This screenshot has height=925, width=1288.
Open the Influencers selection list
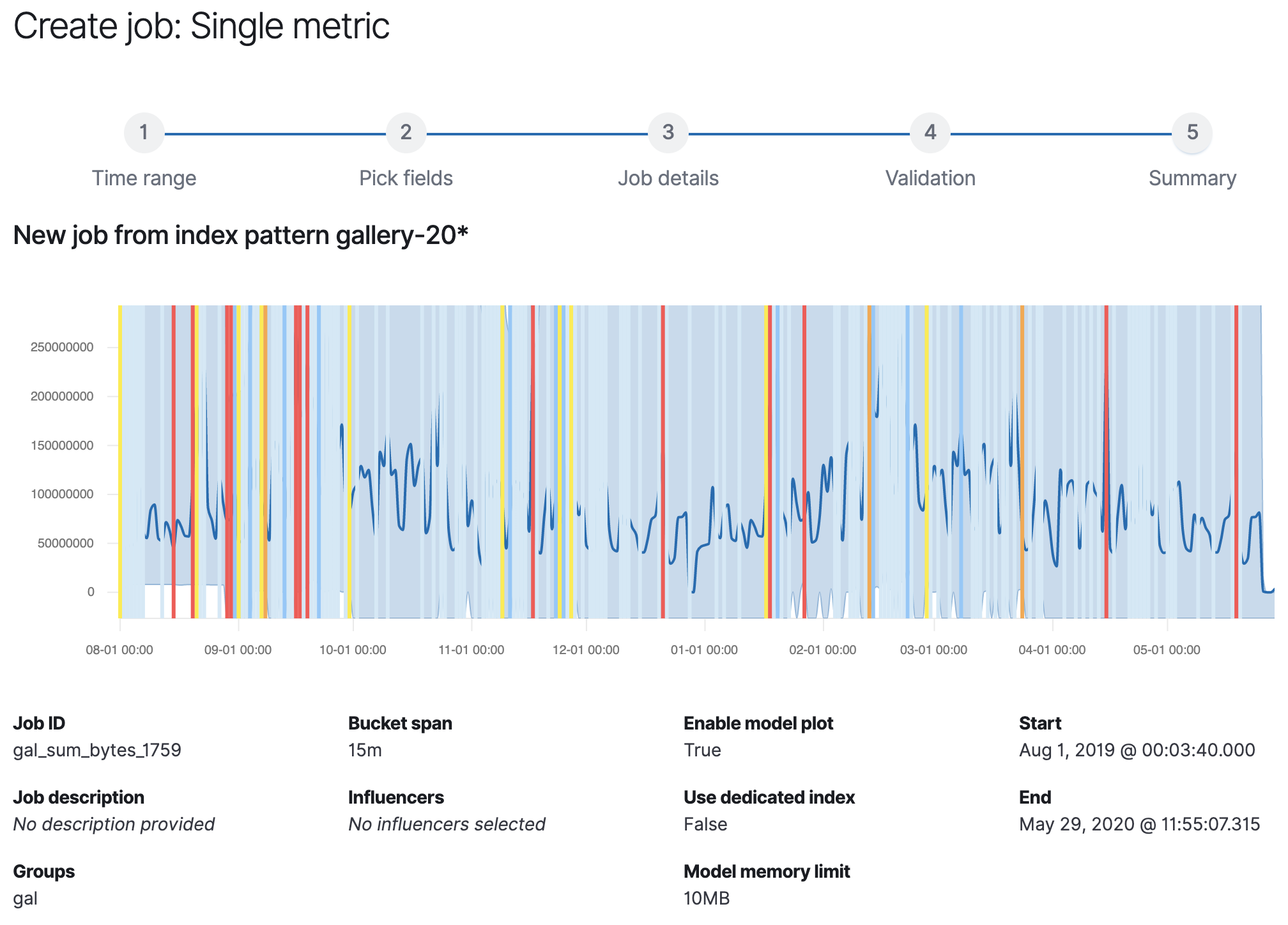pos(447,824)
